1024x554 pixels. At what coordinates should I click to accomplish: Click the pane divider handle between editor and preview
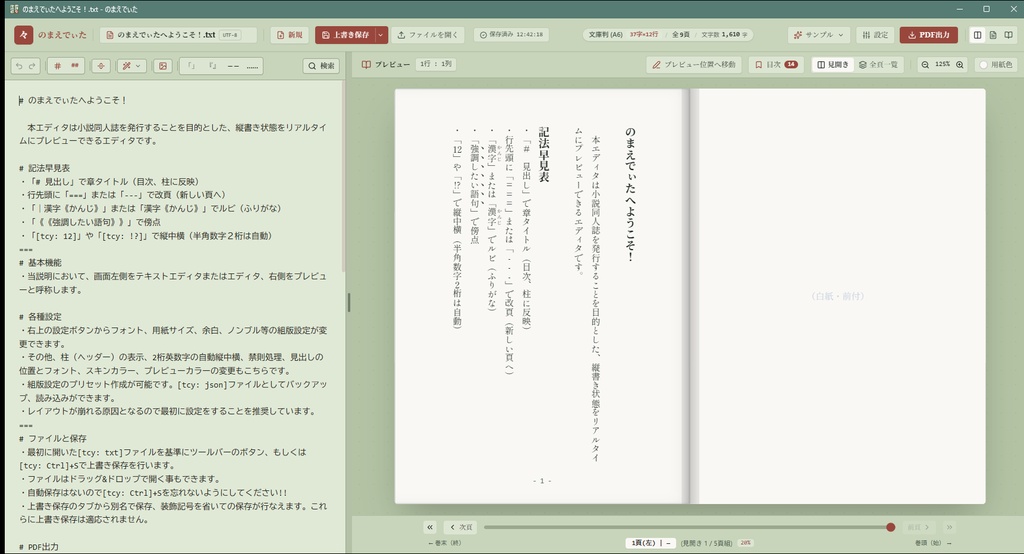(x=349, y=302)
